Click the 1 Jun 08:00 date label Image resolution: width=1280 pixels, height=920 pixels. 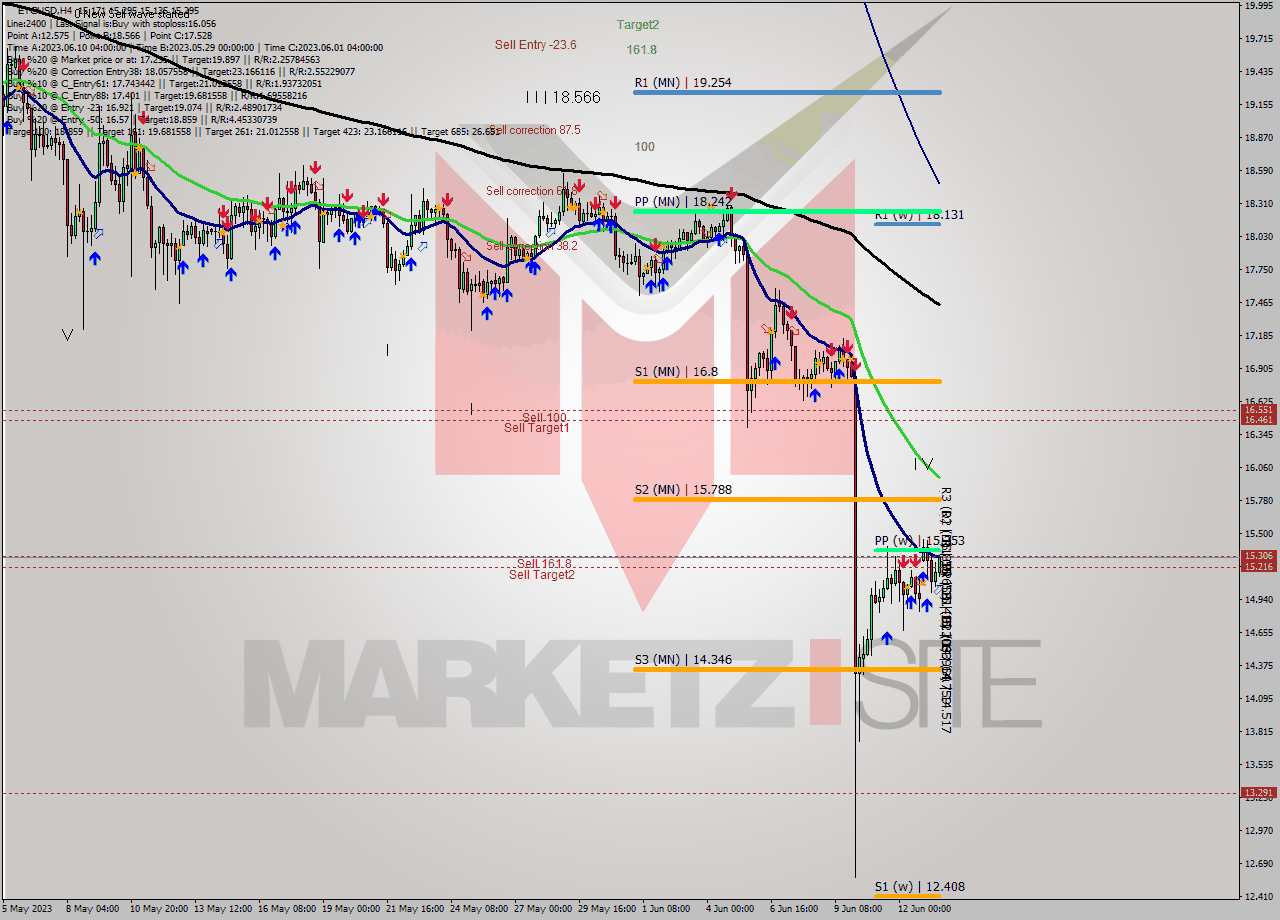(x=666, y=910)
